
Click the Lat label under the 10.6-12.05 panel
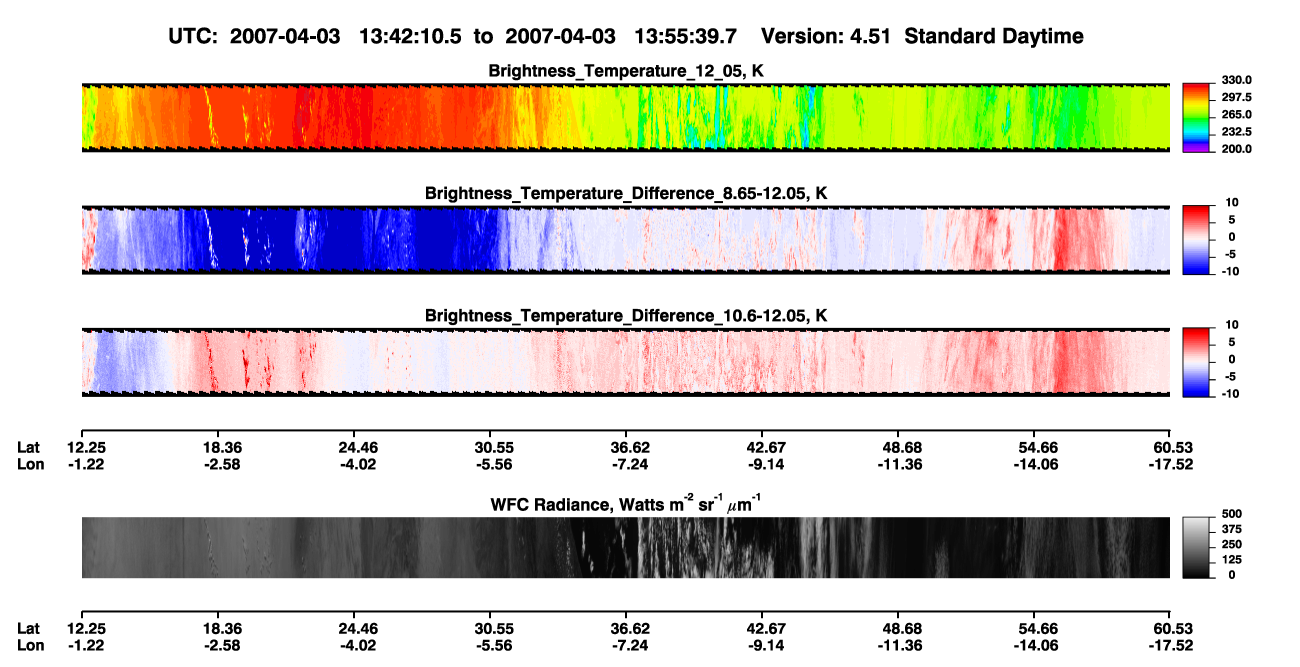28,447
